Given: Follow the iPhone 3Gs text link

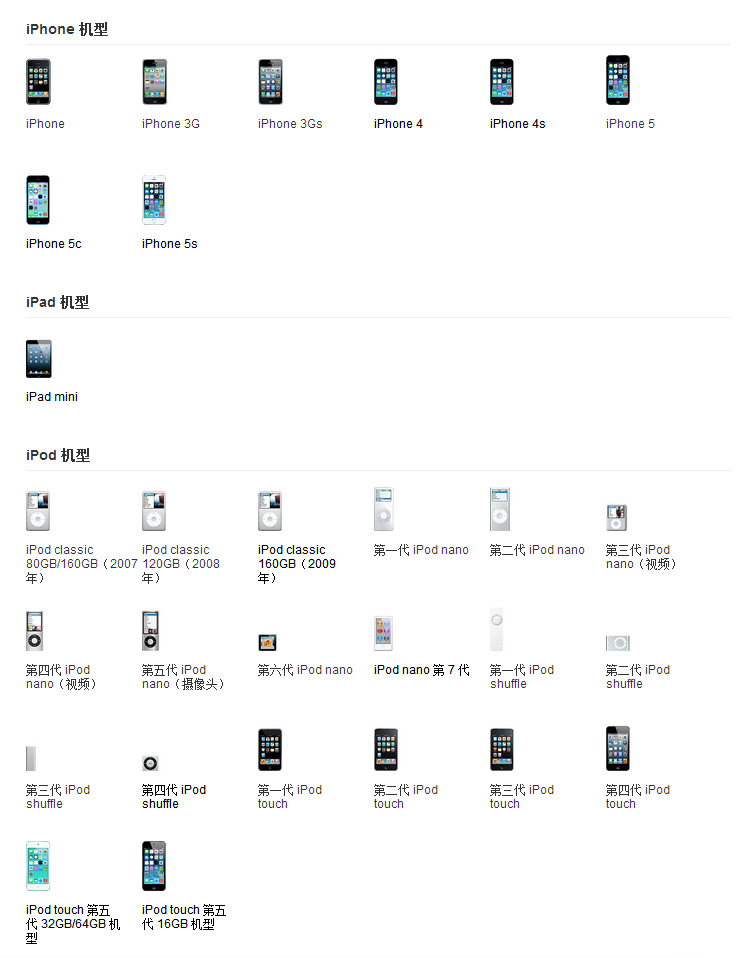Looking at the screenshot, I should pos(290,123).
